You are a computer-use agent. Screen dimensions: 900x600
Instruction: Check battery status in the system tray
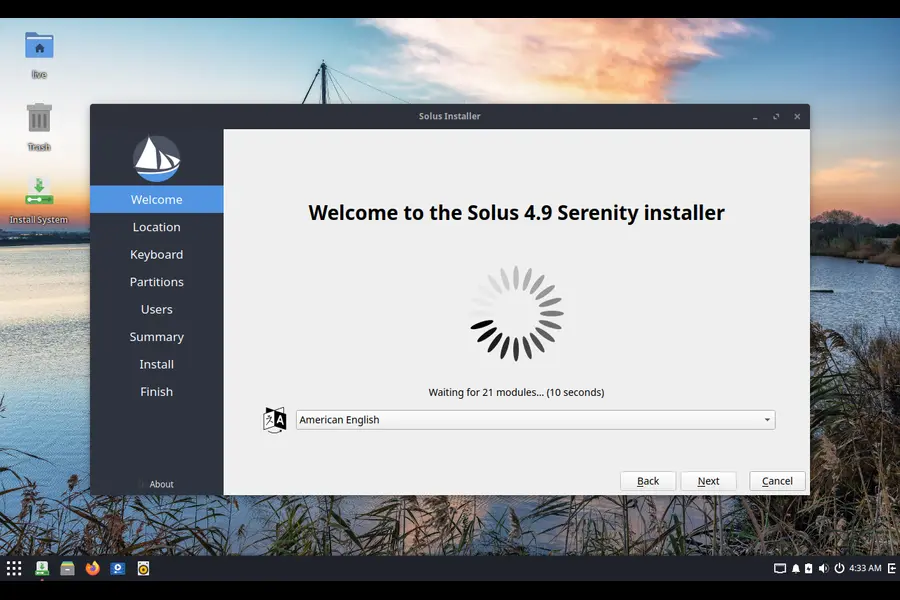point(809,568)
